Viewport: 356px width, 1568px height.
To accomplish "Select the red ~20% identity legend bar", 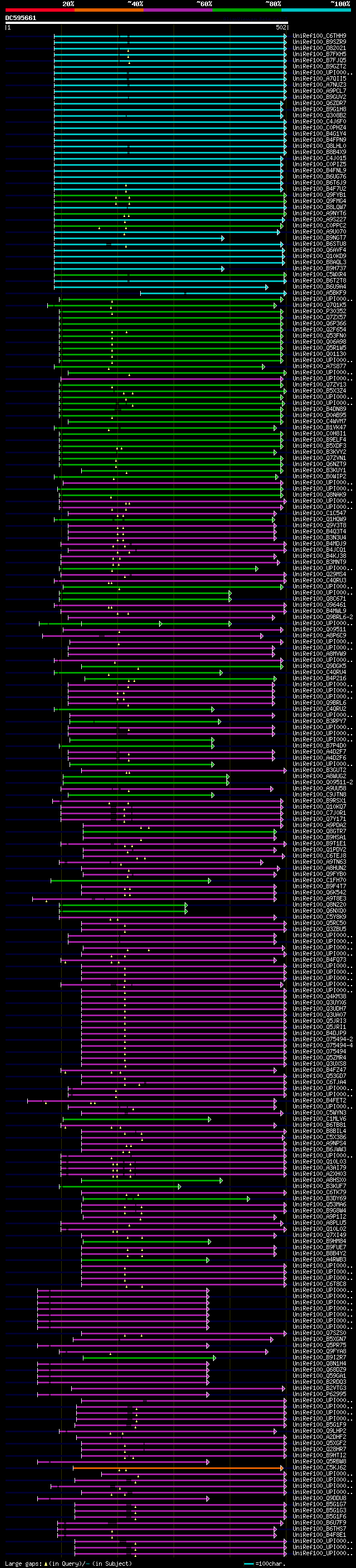I will 39,10.
